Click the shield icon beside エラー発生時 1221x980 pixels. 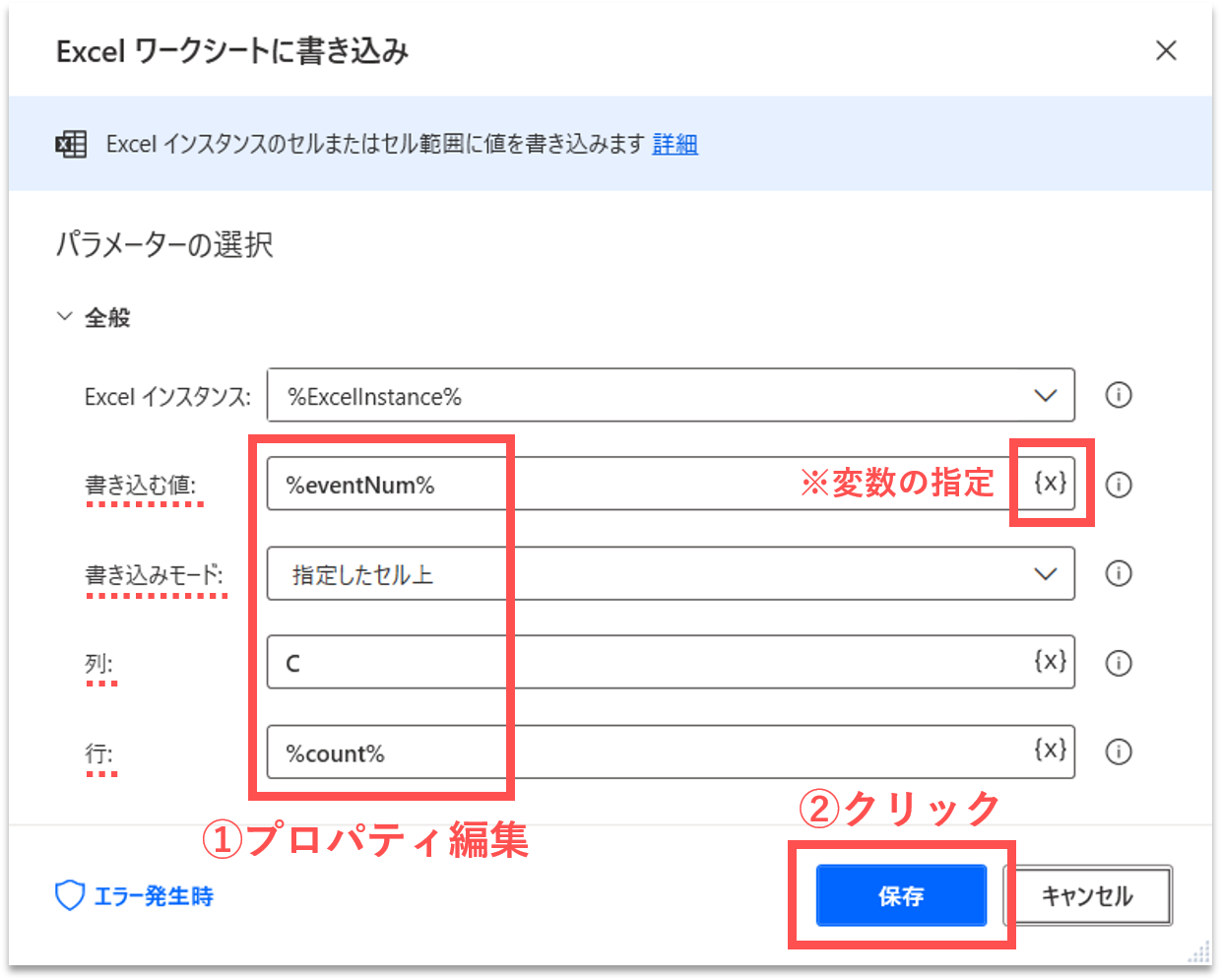(x=69, y=895)
